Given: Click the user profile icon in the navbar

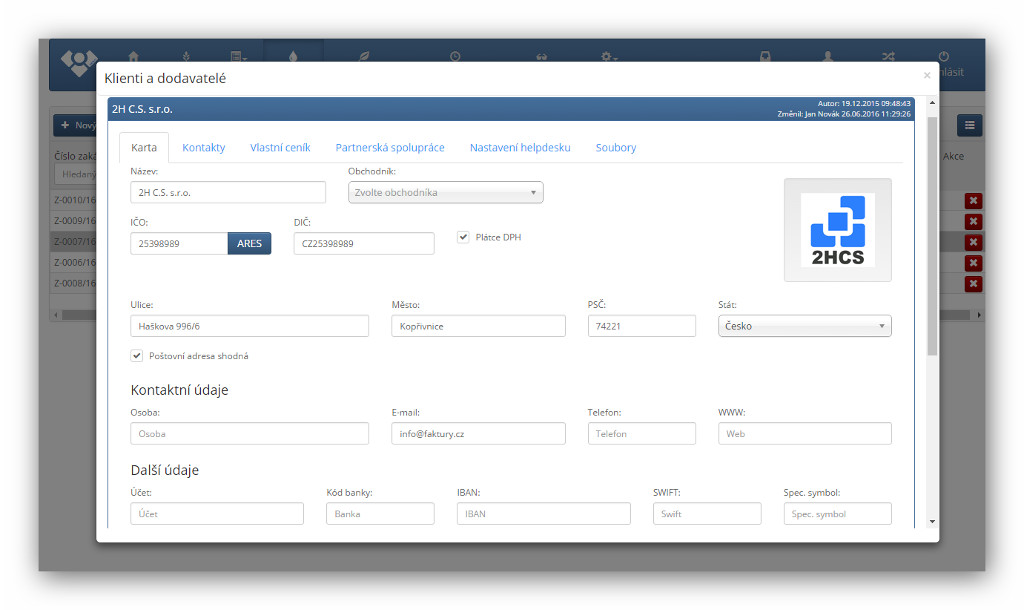Looking at the screenshot, I should click(x=827, y=56).
